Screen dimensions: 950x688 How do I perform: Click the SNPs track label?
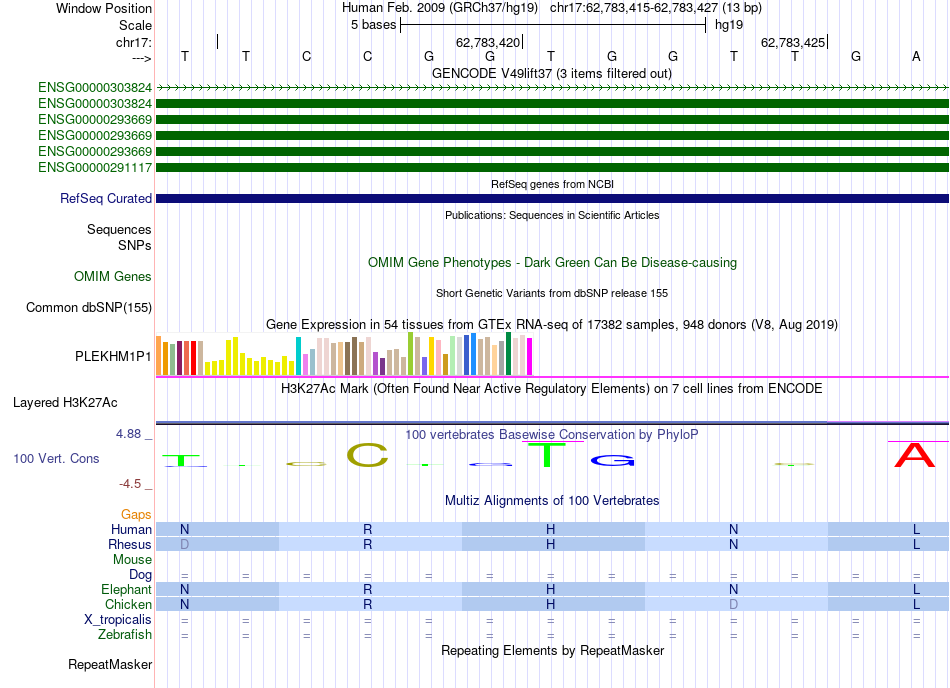pos(135,245)
